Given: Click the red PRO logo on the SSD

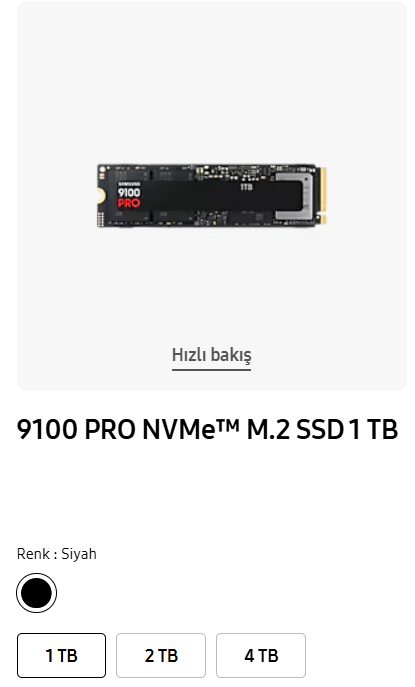Looking at the screenshot, I should click(x=129, y=203).
